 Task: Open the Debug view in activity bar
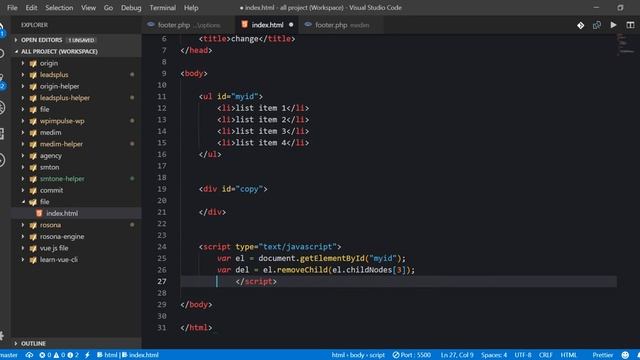[2, 107]
